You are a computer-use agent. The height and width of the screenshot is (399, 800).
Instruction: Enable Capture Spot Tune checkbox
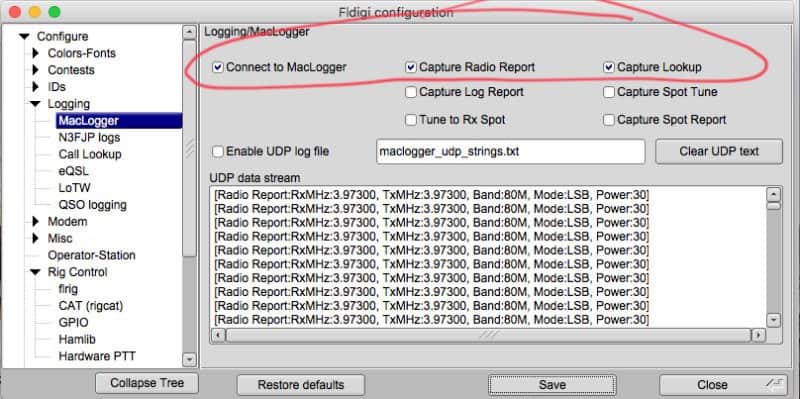609,92
